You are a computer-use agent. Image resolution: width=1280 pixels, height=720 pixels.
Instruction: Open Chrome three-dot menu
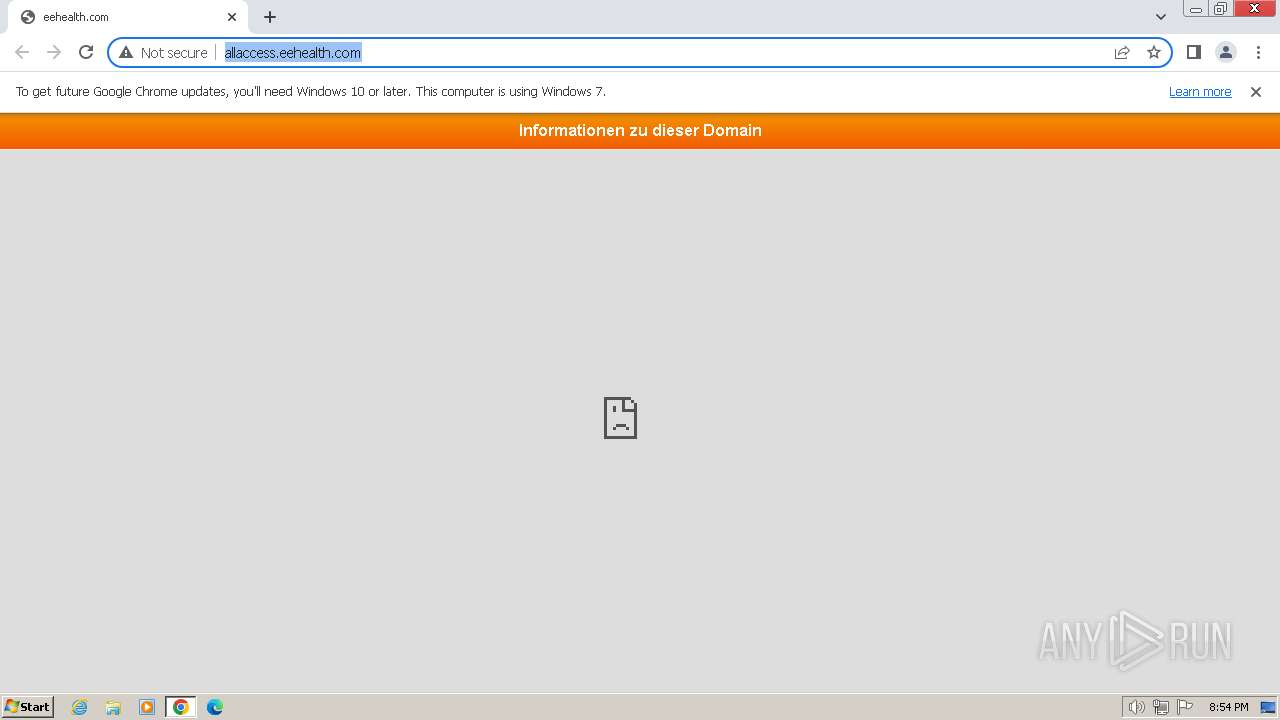tap(1258, 52)
